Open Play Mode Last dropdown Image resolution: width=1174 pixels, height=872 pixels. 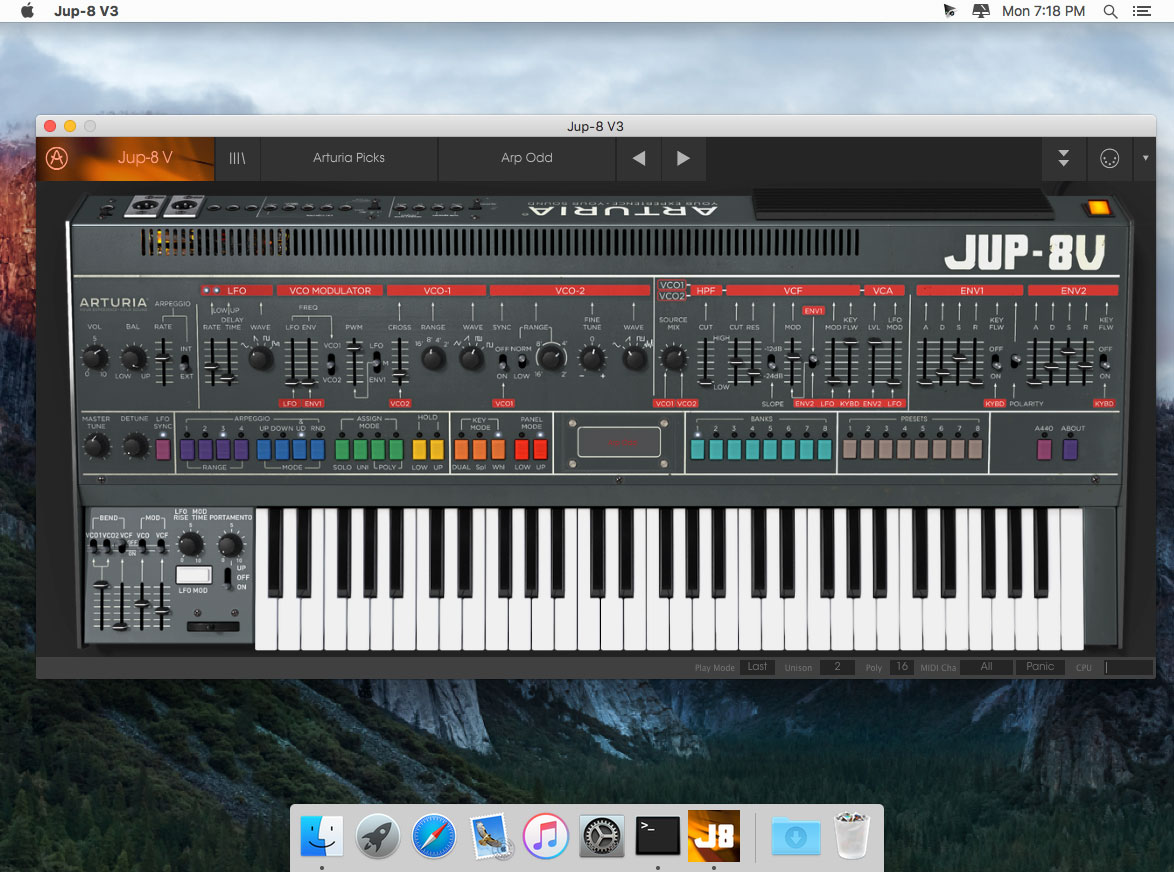[757, 667]
